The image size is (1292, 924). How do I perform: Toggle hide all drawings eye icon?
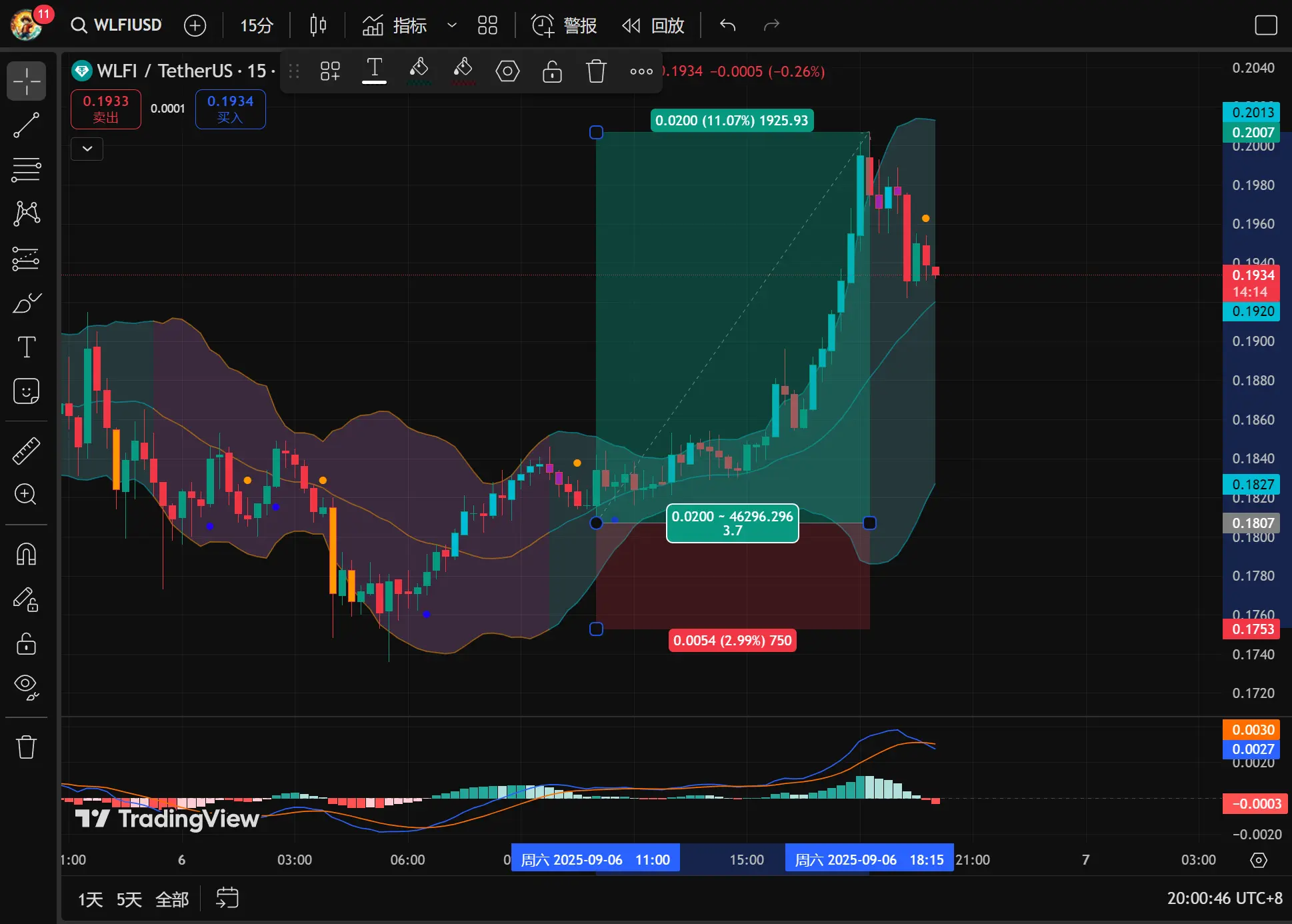26,687
